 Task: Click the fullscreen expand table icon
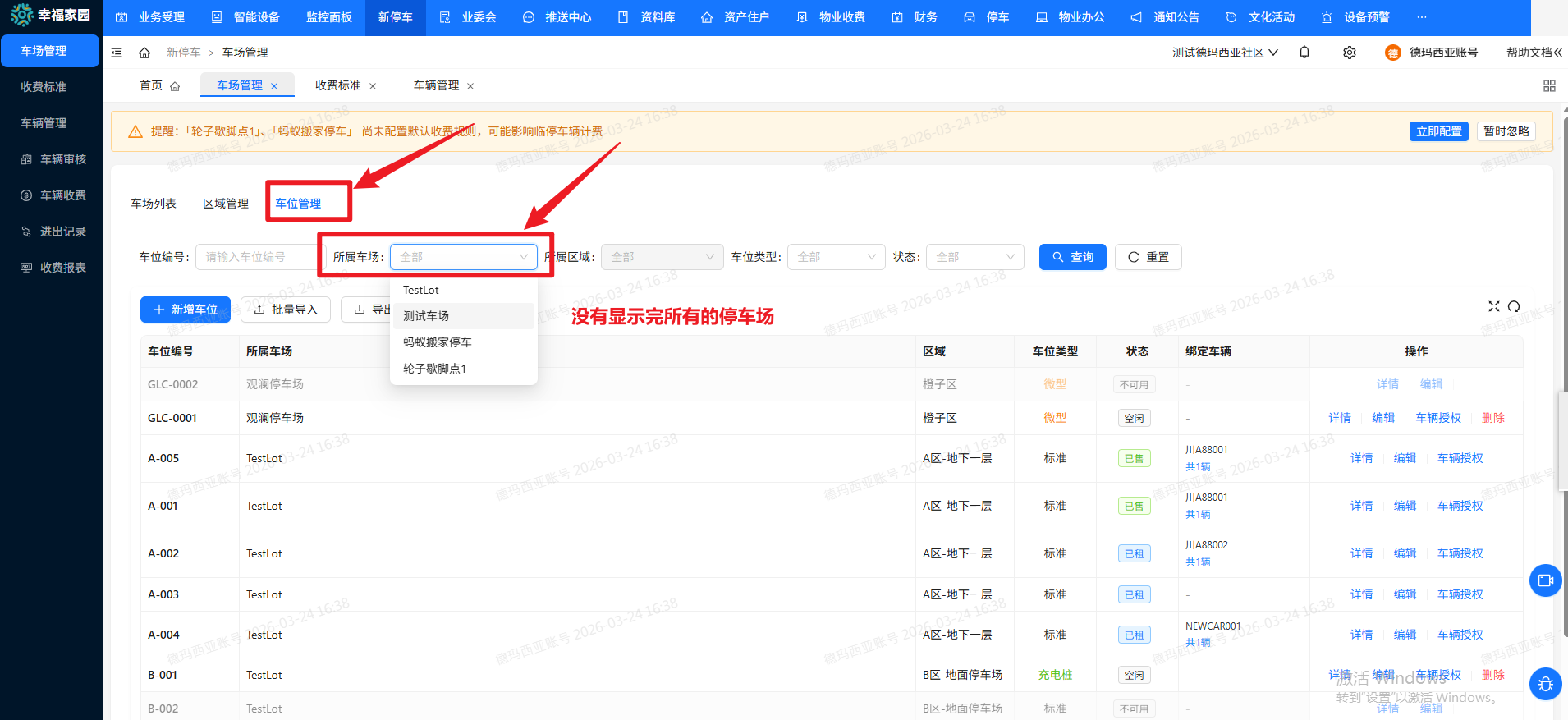pos(1494,306)
